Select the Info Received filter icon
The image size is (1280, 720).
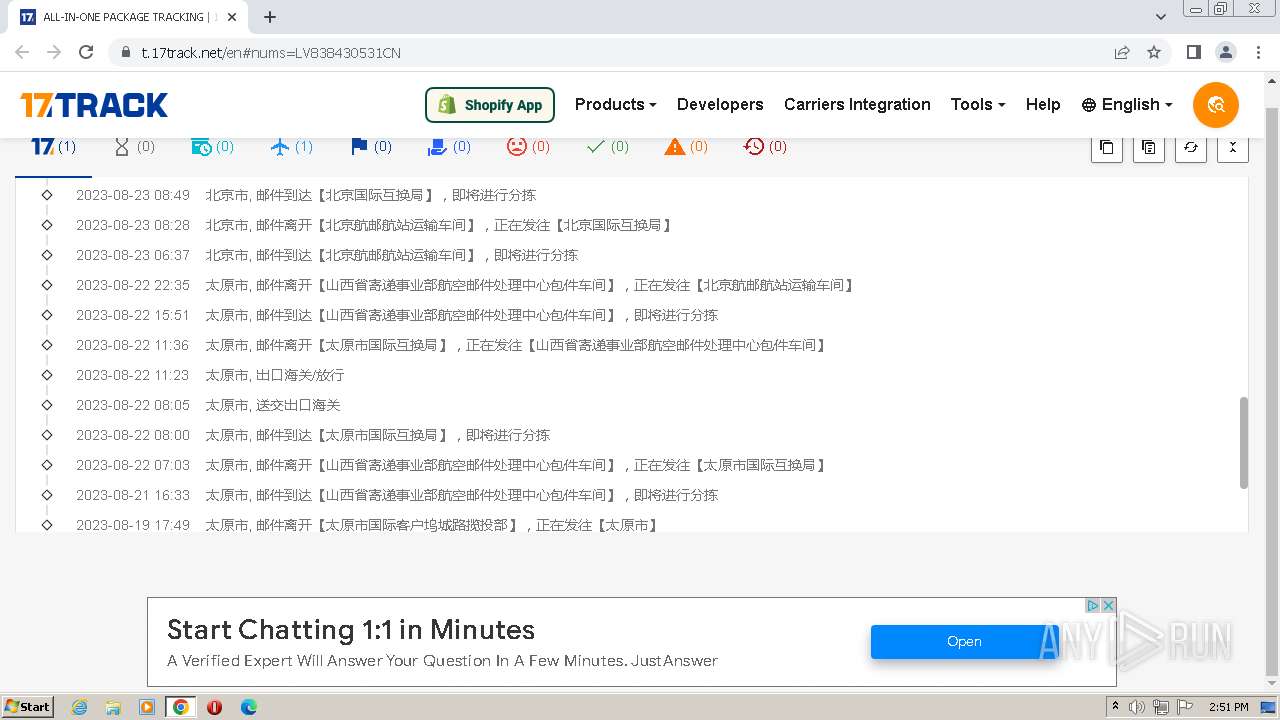click(212, 147)
